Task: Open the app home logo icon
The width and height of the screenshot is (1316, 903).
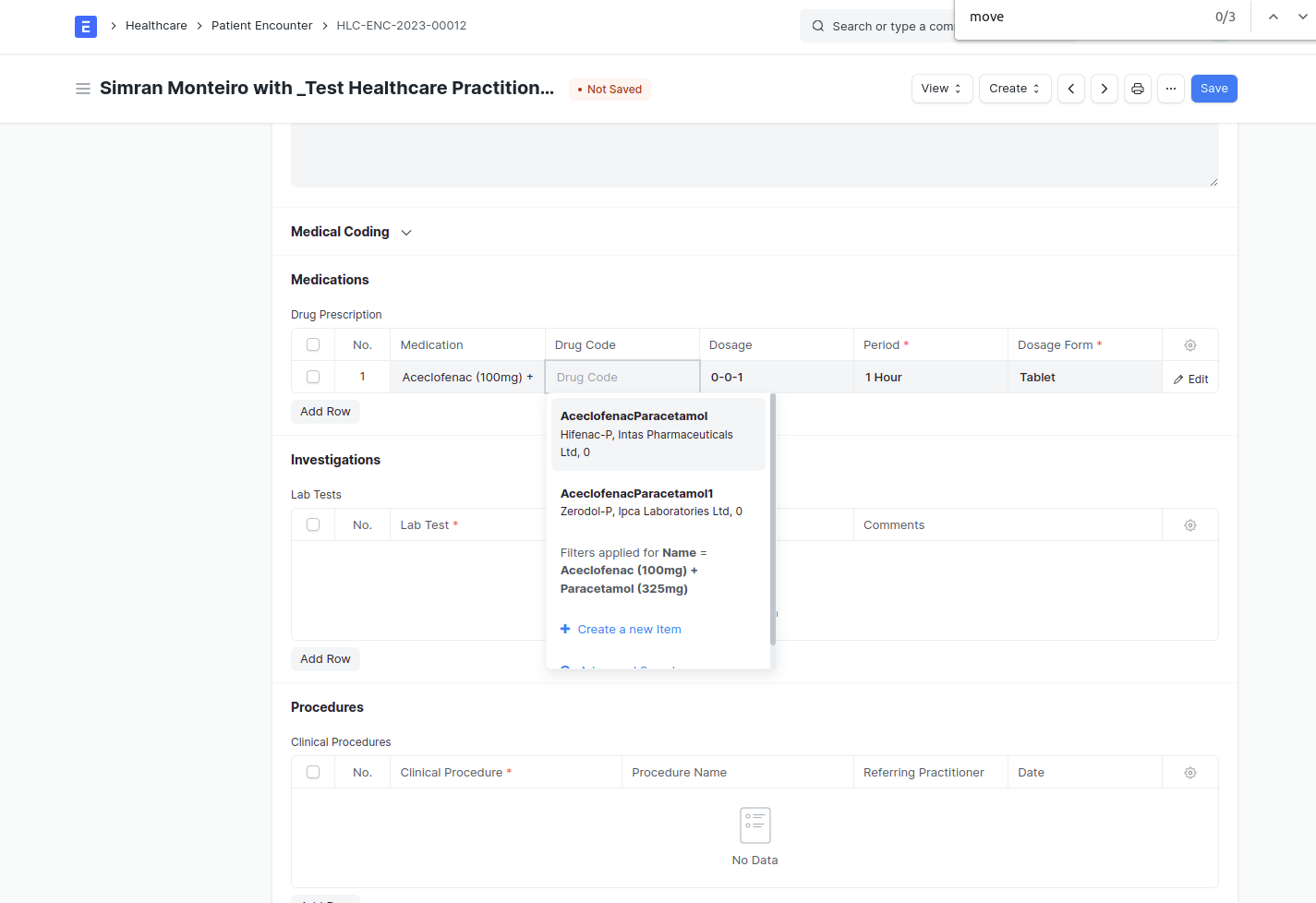Action: tap(86, 27)
